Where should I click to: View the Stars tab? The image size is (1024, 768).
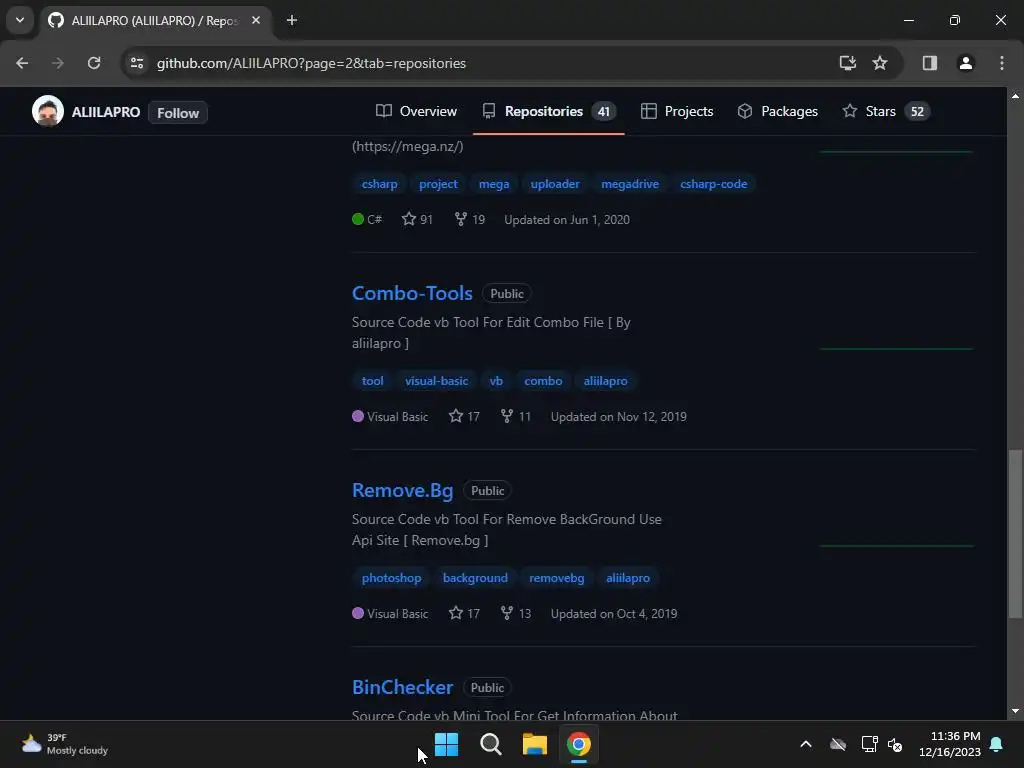tap(886, 112)
